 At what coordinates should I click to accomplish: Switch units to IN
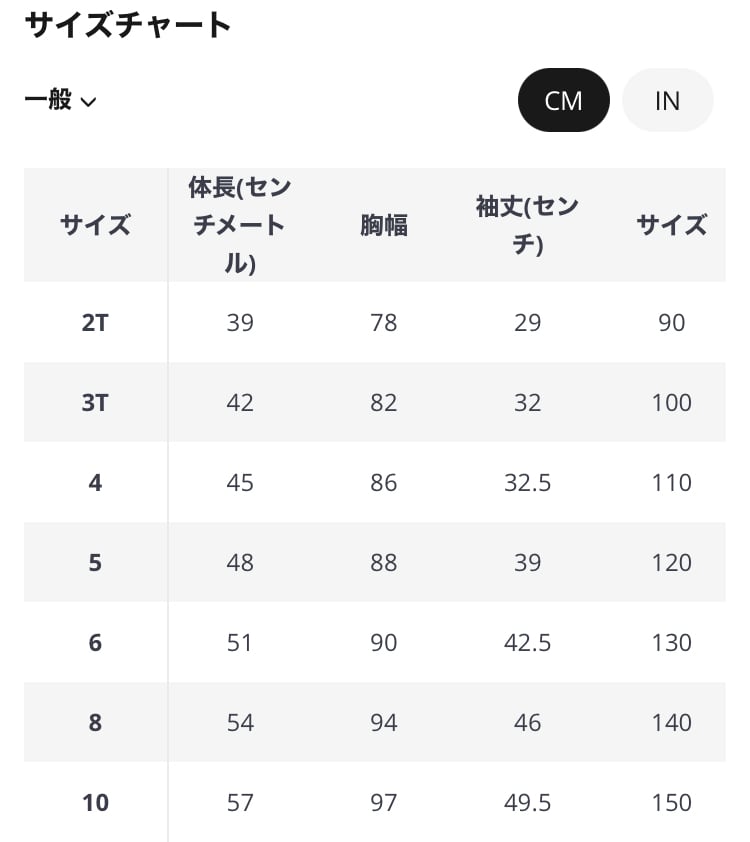tap(667, 100)
